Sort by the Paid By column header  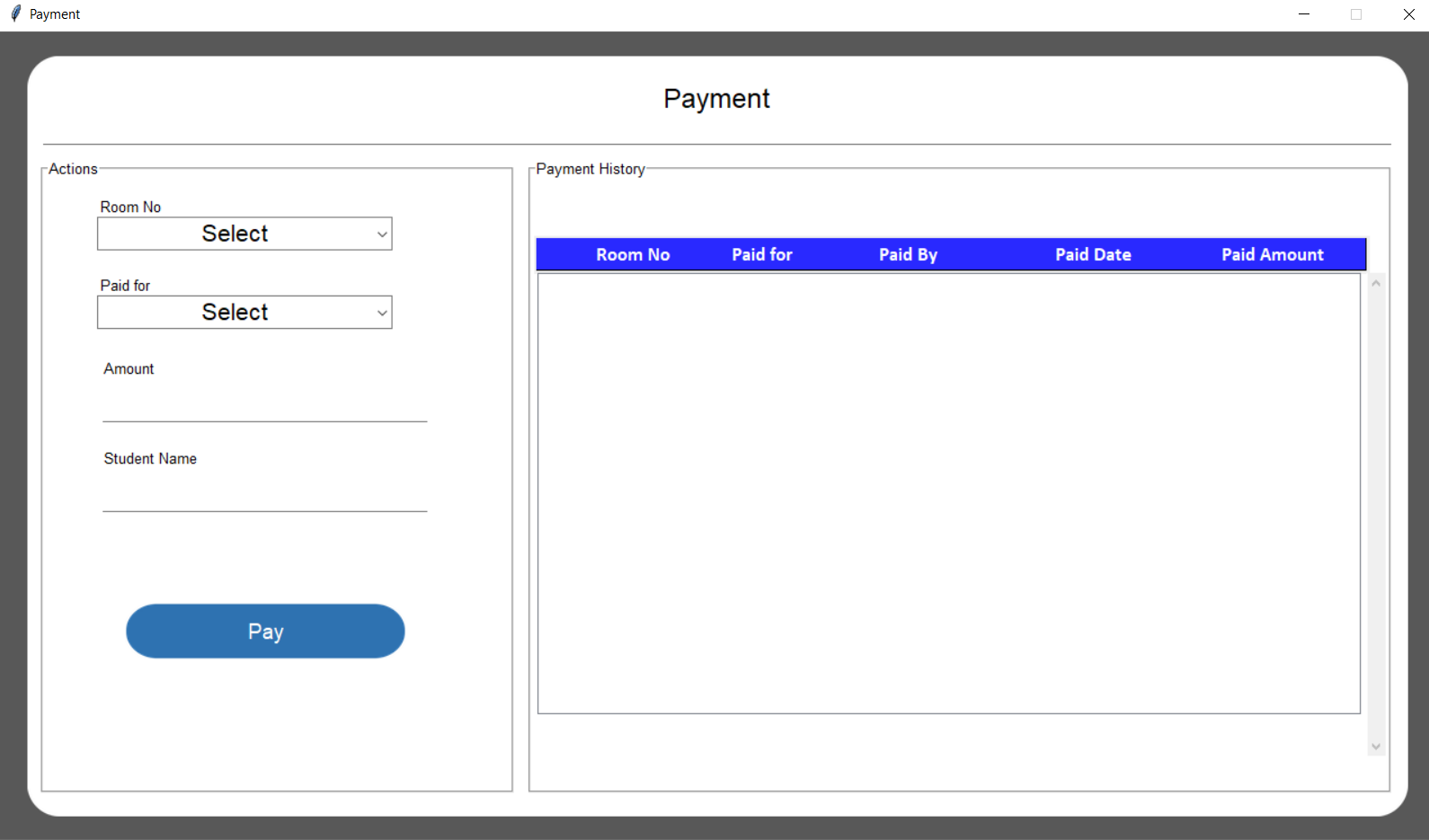[908, 254]
